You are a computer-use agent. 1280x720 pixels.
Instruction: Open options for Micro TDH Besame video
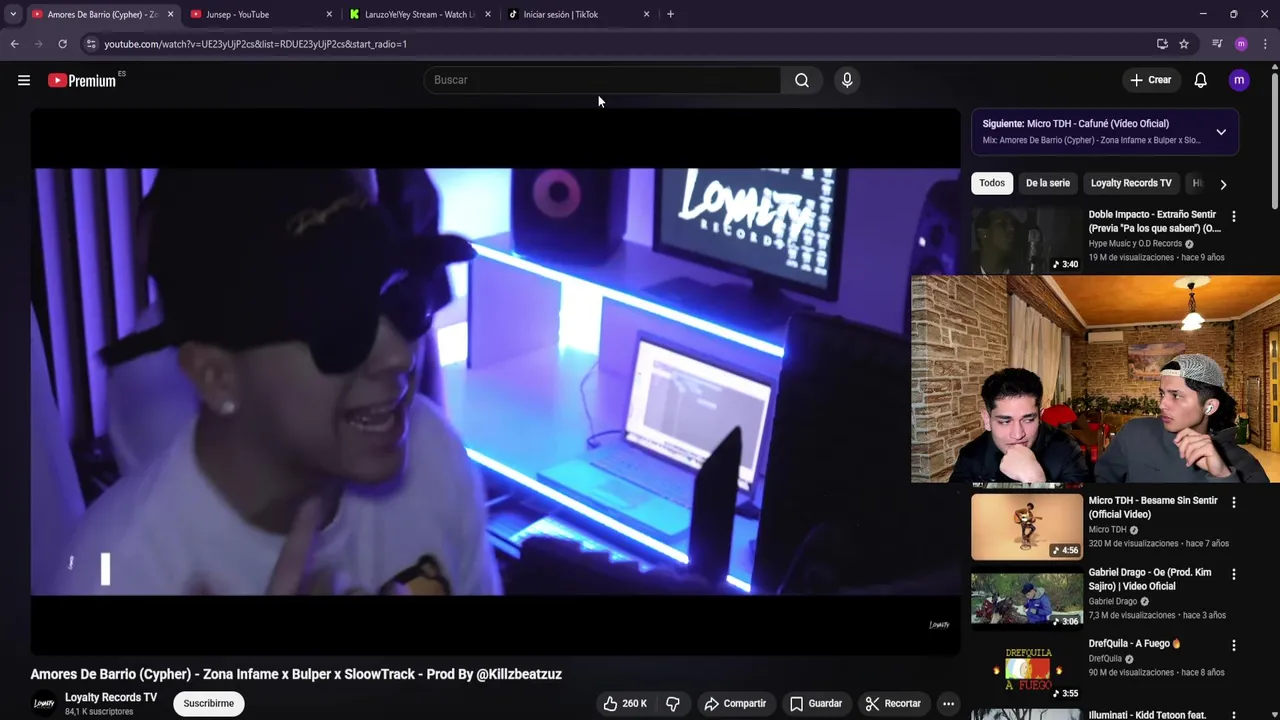tap(1233, 502)
